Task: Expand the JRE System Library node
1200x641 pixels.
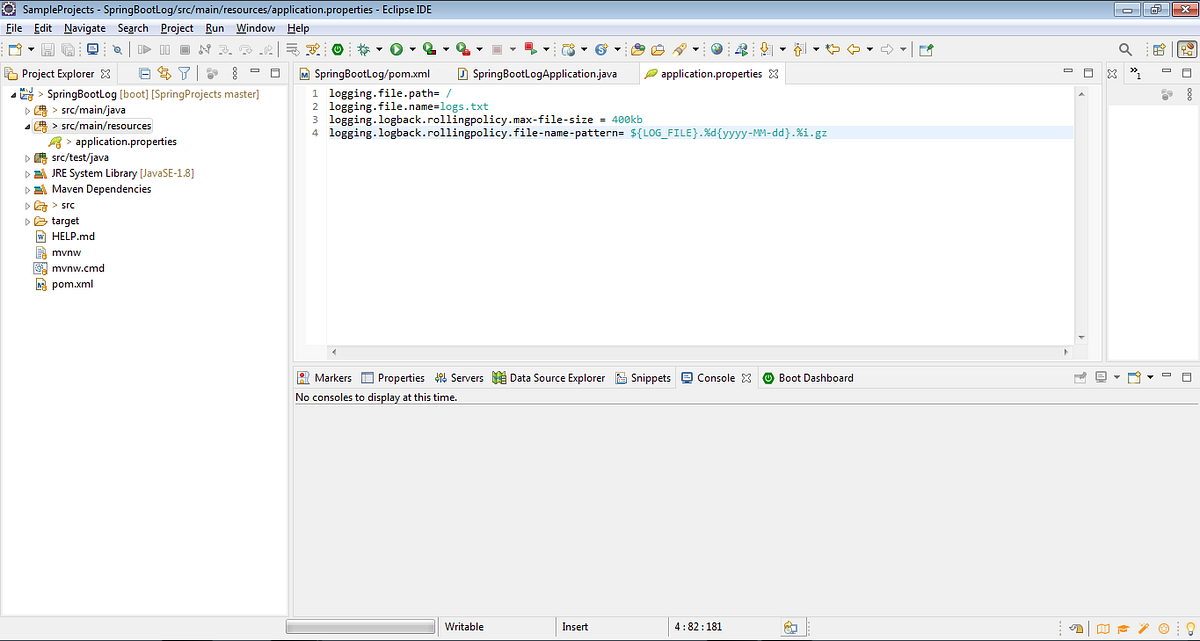Action: [28, 172]
